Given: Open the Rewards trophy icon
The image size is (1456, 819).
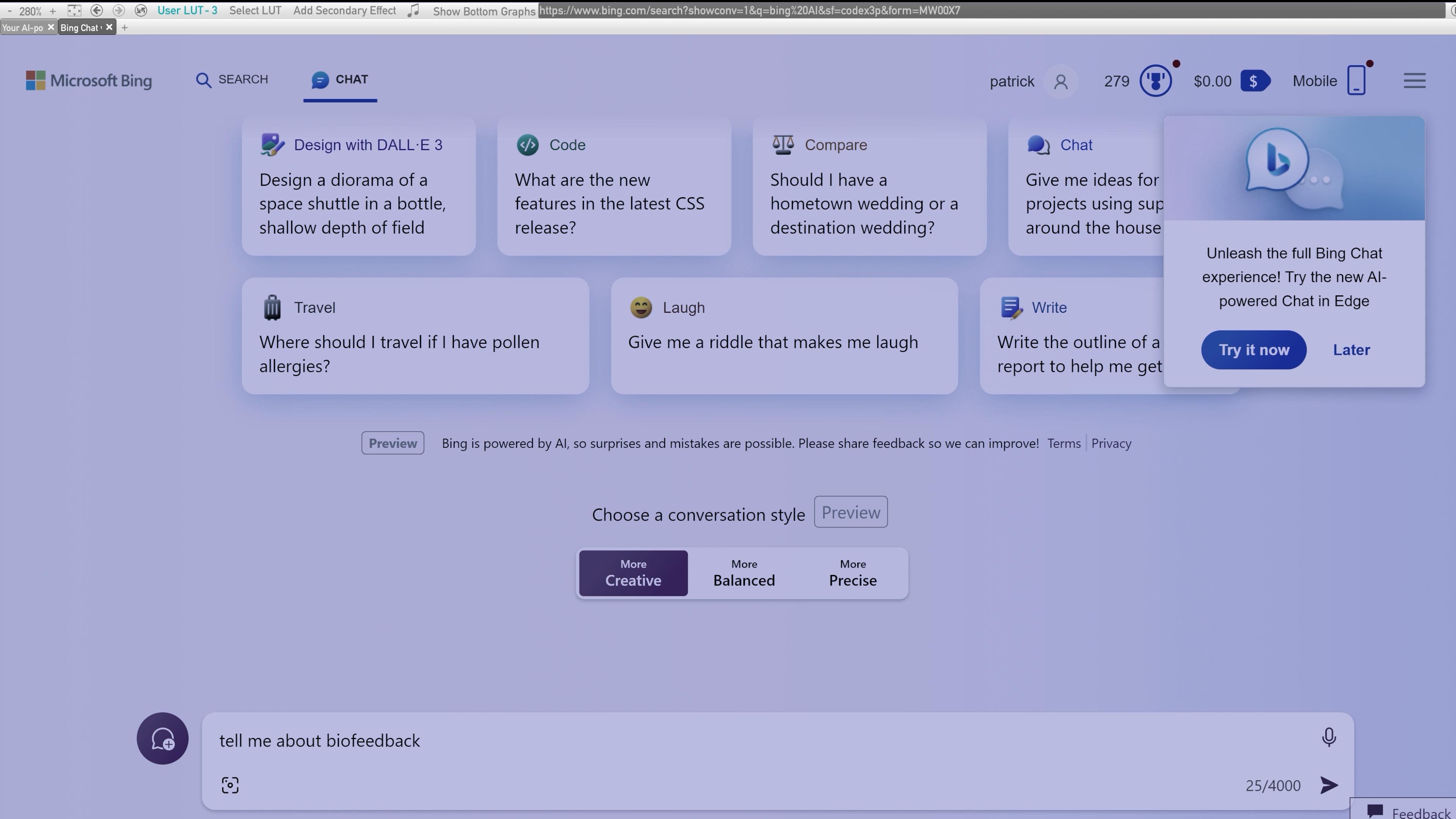Looking at the screenshot, I should click(1155, 81).
